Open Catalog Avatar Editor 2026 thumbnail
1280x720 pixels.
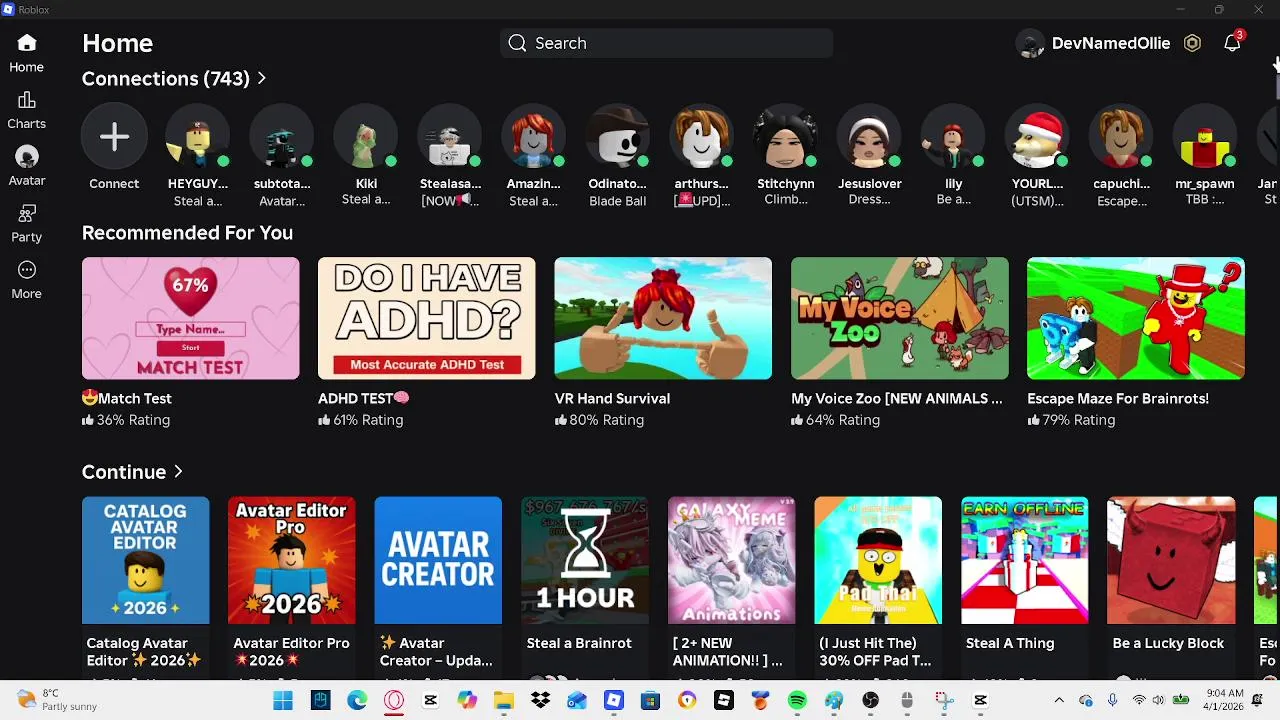coord(146,560)
